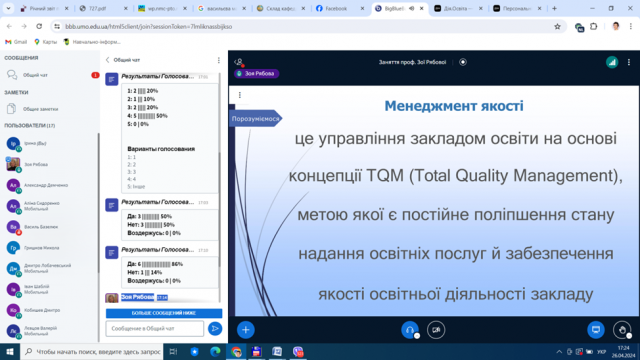640x360 pixels.
Task: Toggle the webcam sharing button
Action: tap(436, 330)
